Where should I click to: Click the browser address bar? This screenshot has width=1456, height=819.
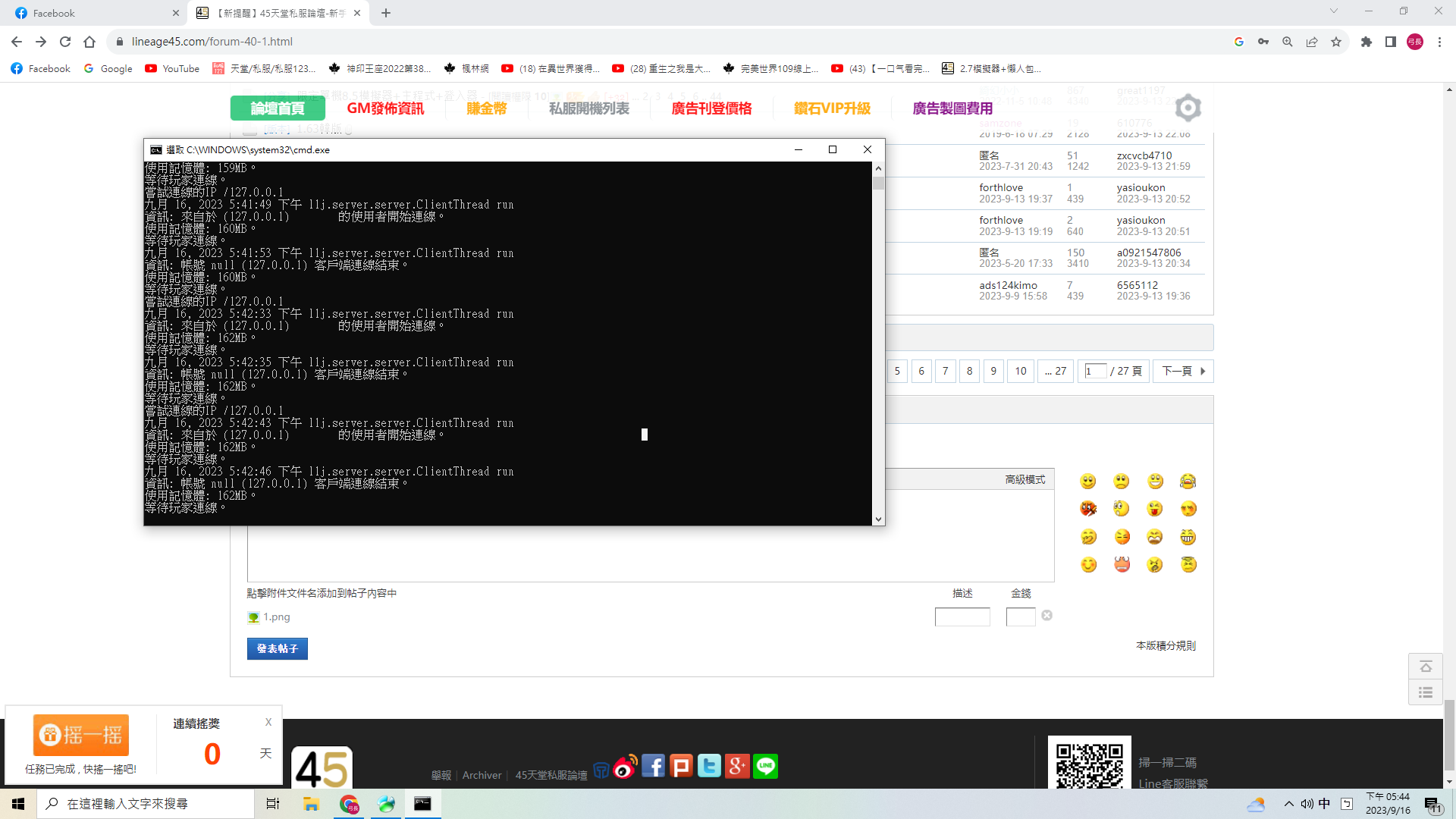click(667, 42)
